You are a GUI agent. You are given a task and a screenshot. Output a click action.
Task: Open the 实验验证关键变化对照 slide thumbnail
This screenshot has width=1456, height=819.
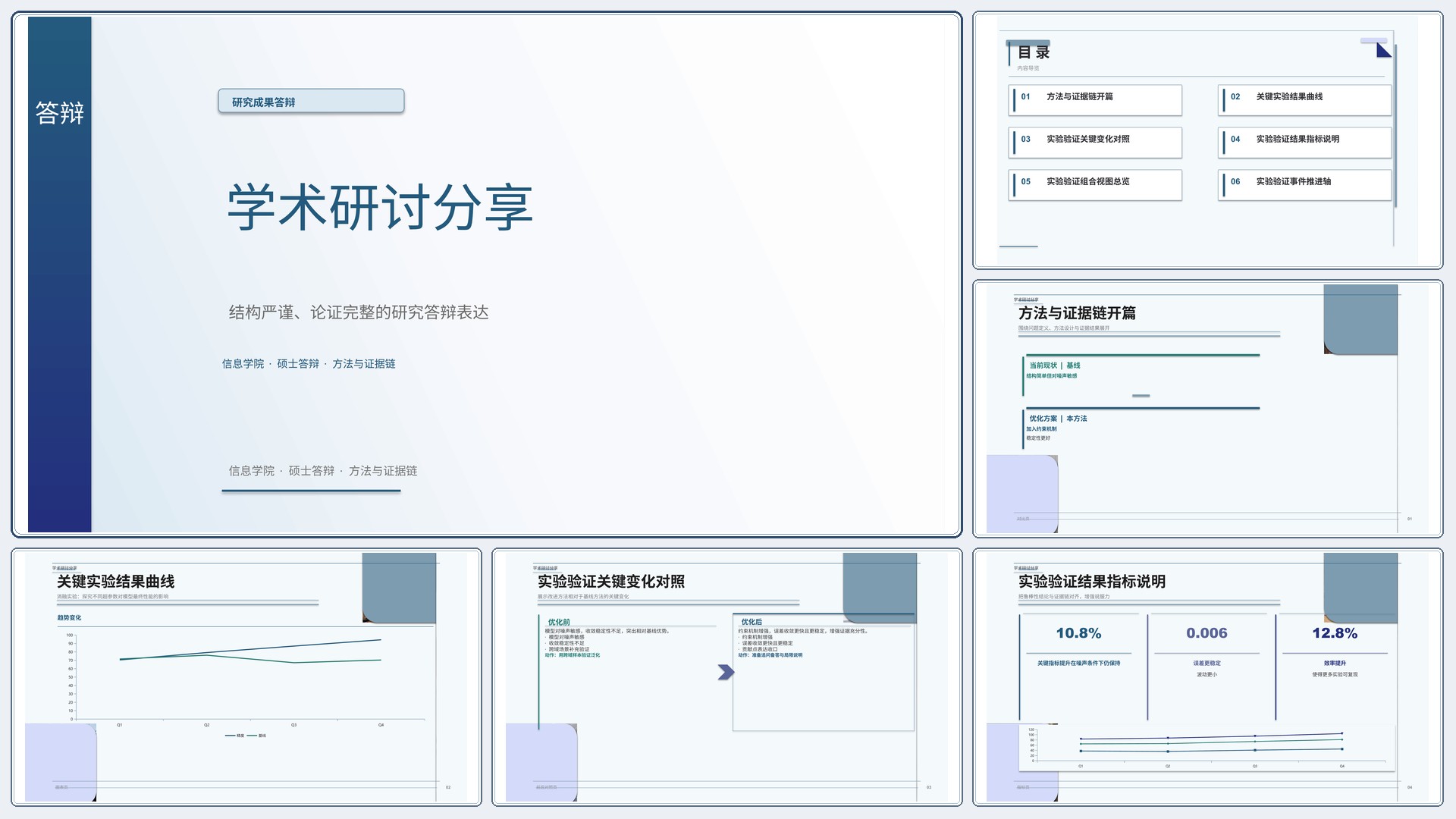[727, 677]
